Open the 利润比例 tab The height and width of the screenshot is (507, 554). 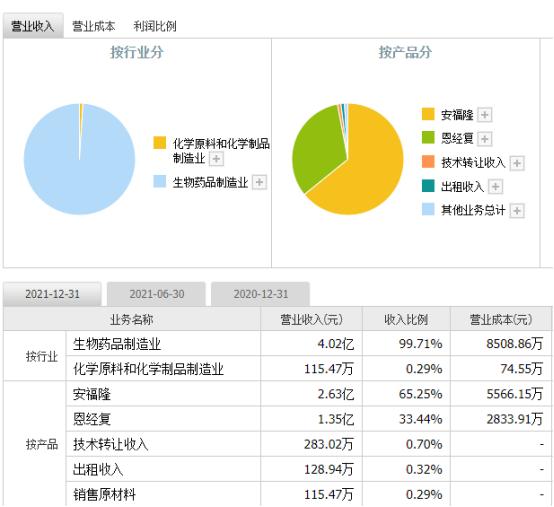coord(155,26)
